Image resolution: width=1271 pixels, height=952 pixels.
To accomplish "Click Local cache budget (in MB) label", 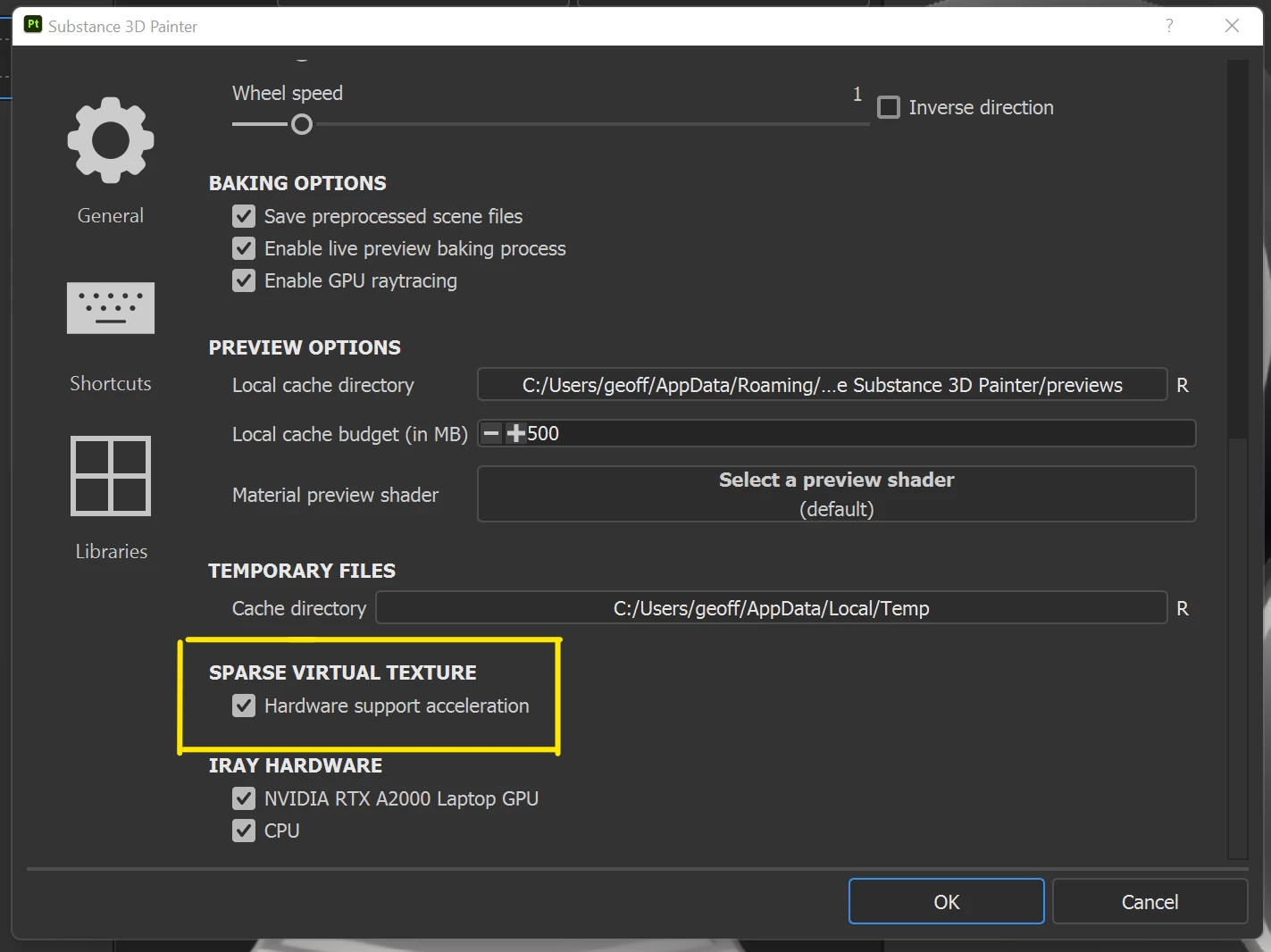I will pos(350,434).
